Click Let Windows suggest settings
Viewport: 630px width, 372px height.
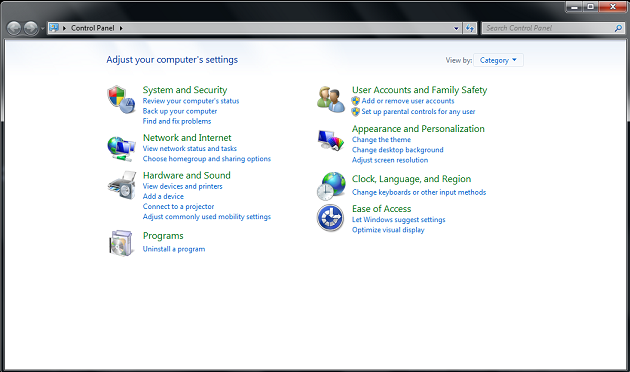[x=399, y=220]
